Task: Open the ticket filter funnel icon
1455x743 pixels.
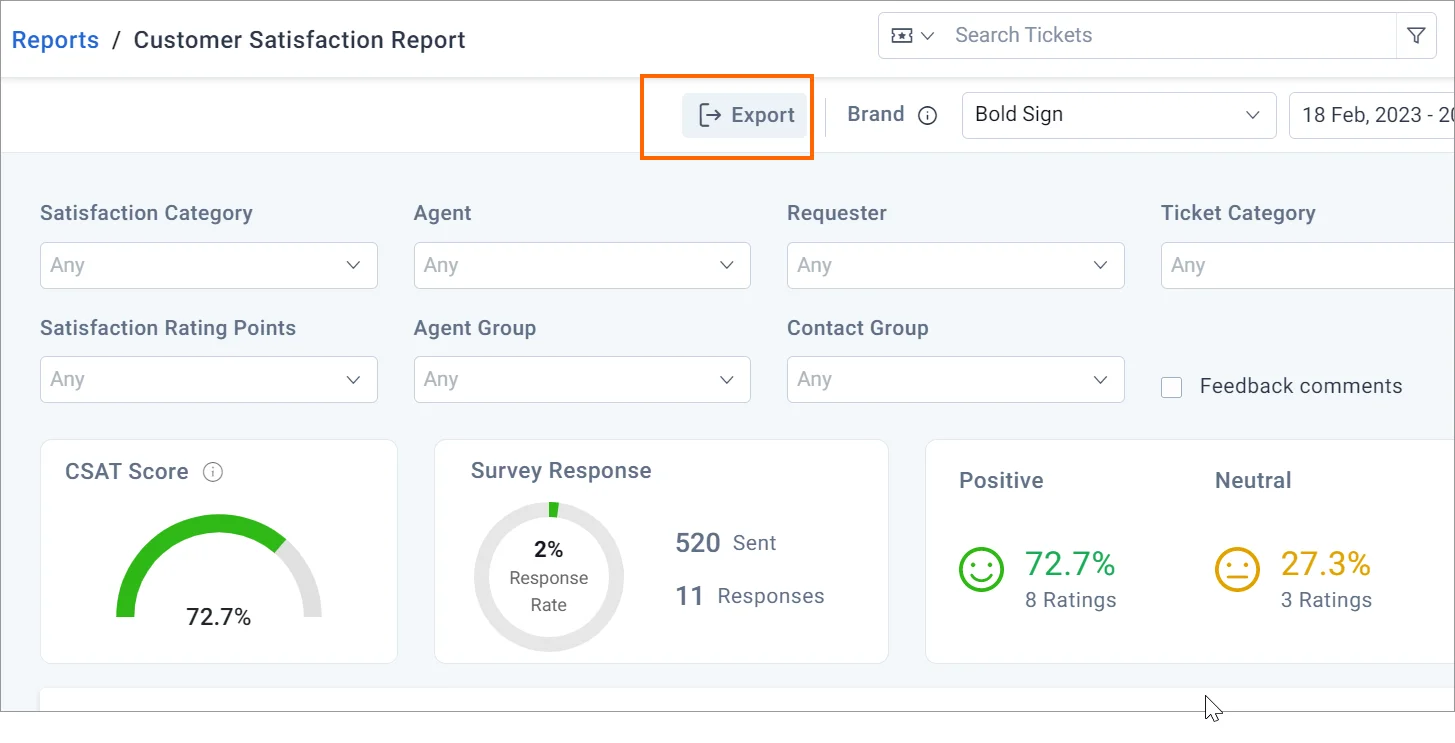Action: point(1416,36)
